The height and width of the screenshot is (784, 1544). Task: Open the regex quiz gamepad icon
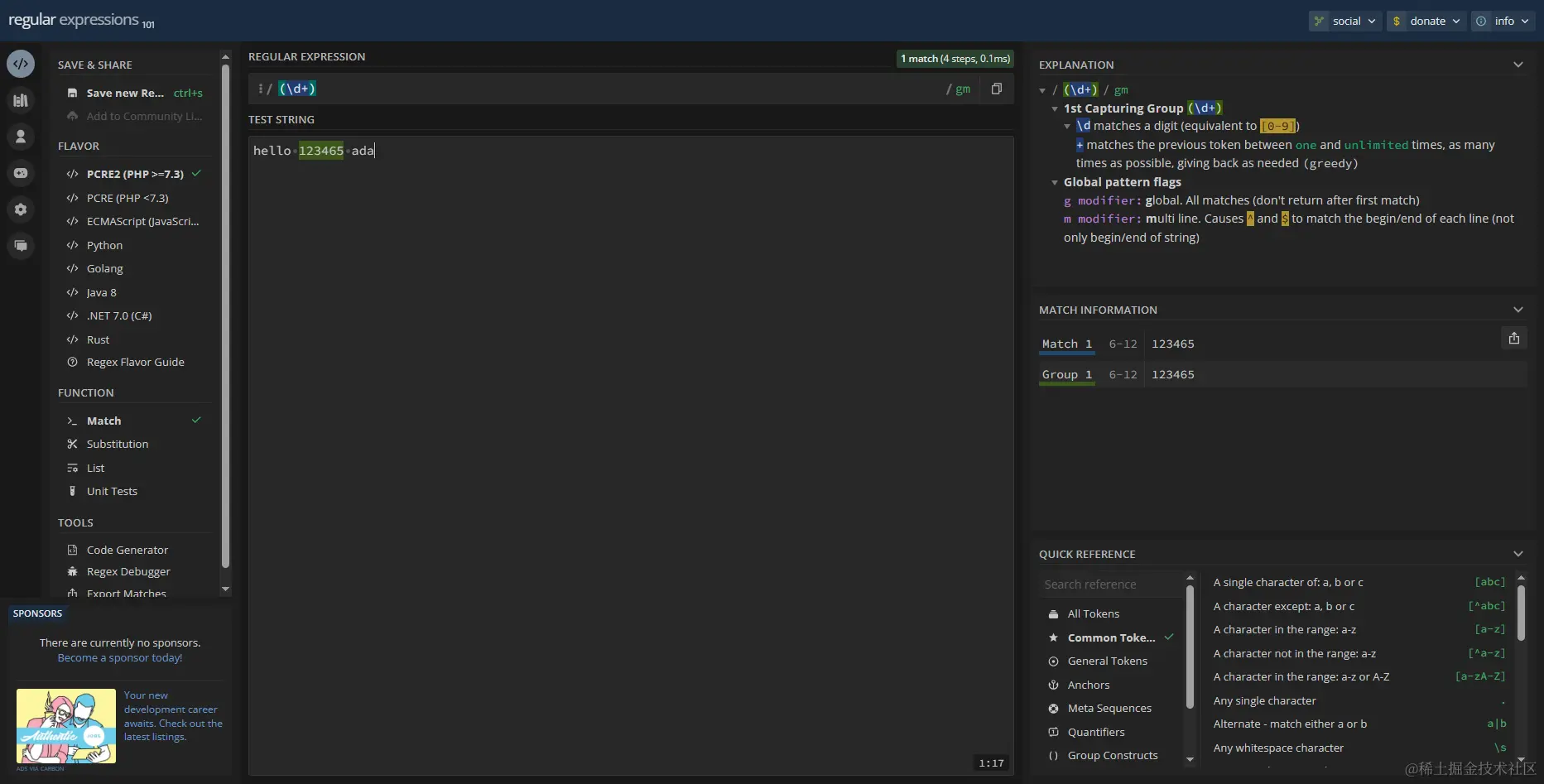click(x=21, y=173)
